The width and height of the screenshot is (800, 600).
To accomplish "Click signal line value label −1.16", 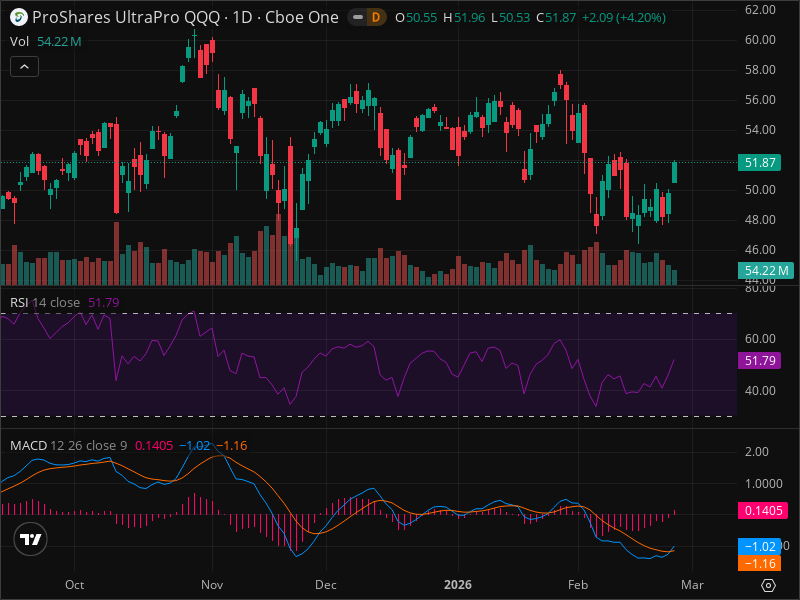I will point(760,564).
